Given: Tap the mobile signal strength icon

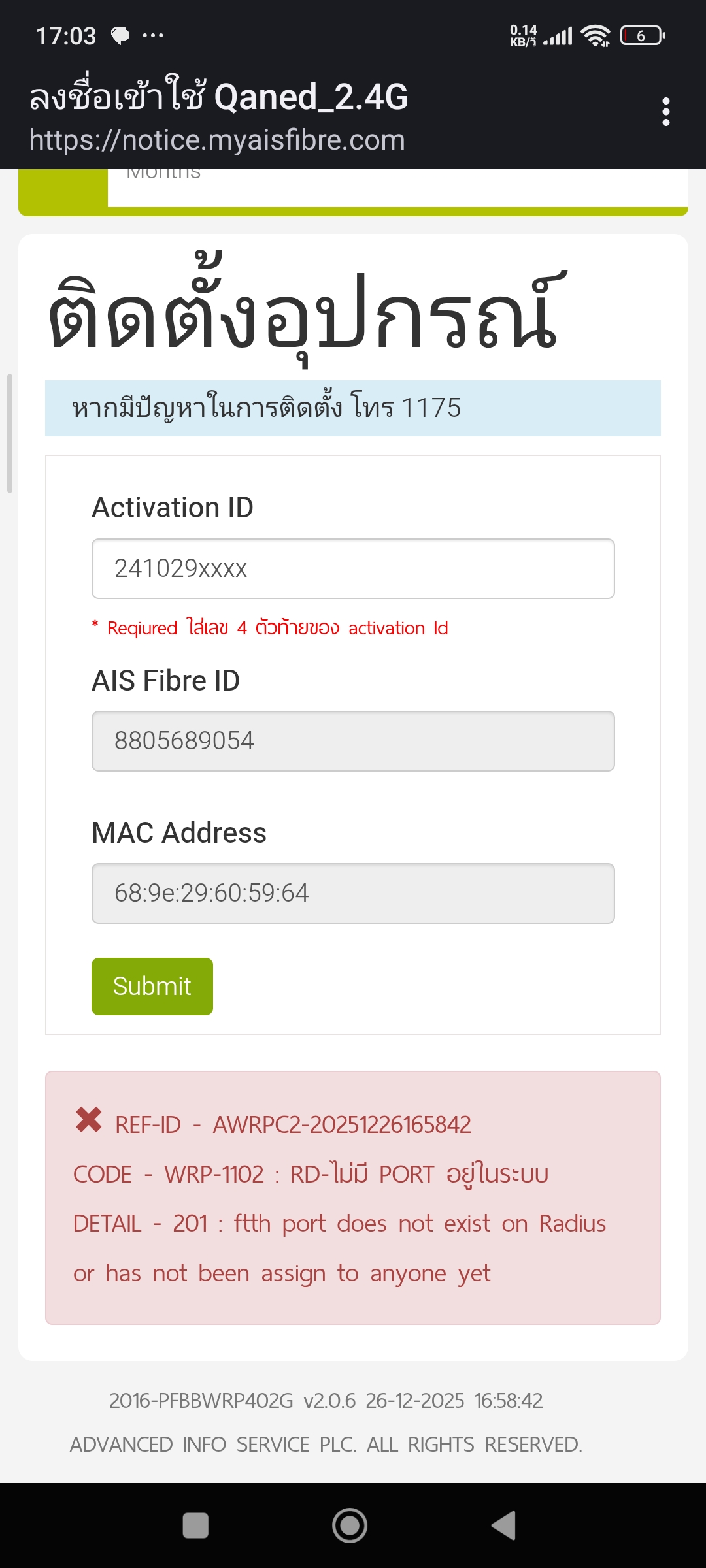Looking at the screenshot, I should tap(559, 36).
